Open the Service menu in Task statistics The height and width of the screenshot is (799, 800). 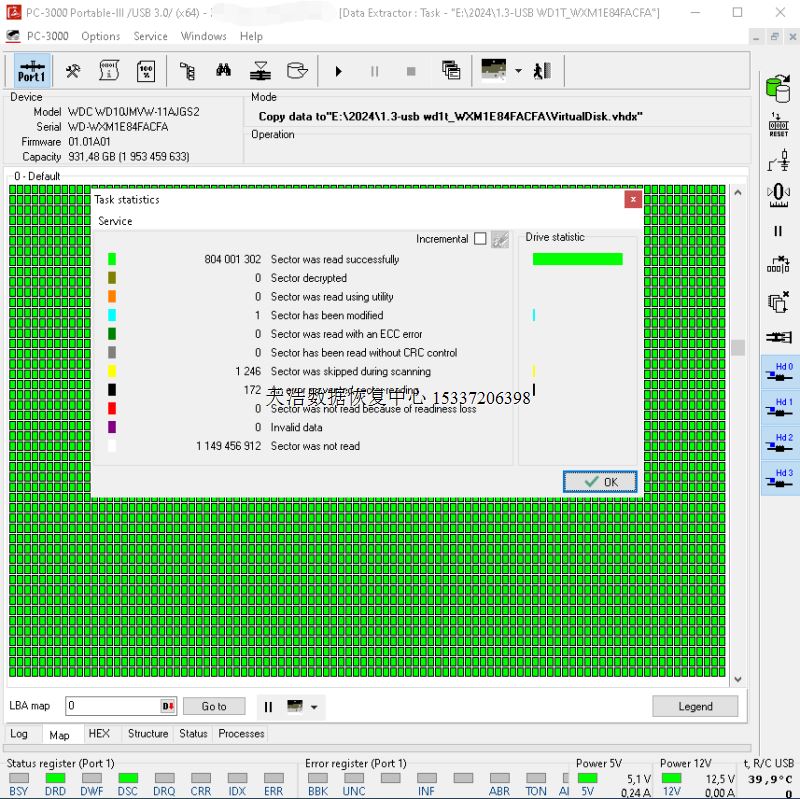[x=115, y=221]
